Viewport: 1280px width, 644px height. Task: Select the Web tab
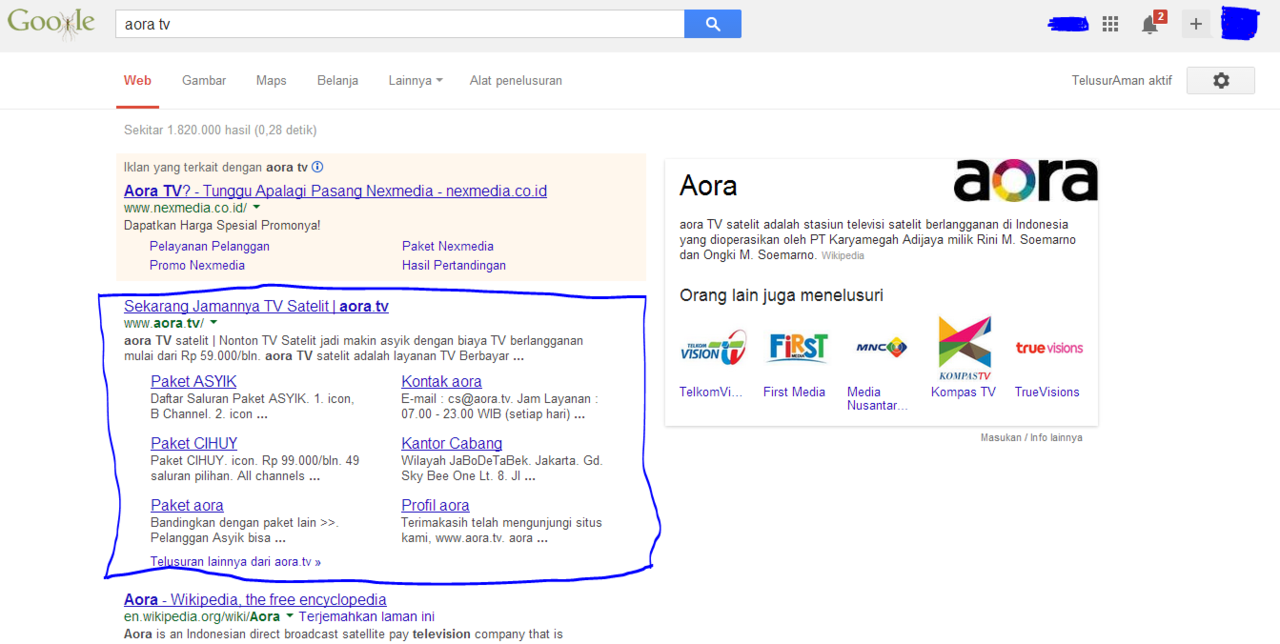tap(138, 81)
